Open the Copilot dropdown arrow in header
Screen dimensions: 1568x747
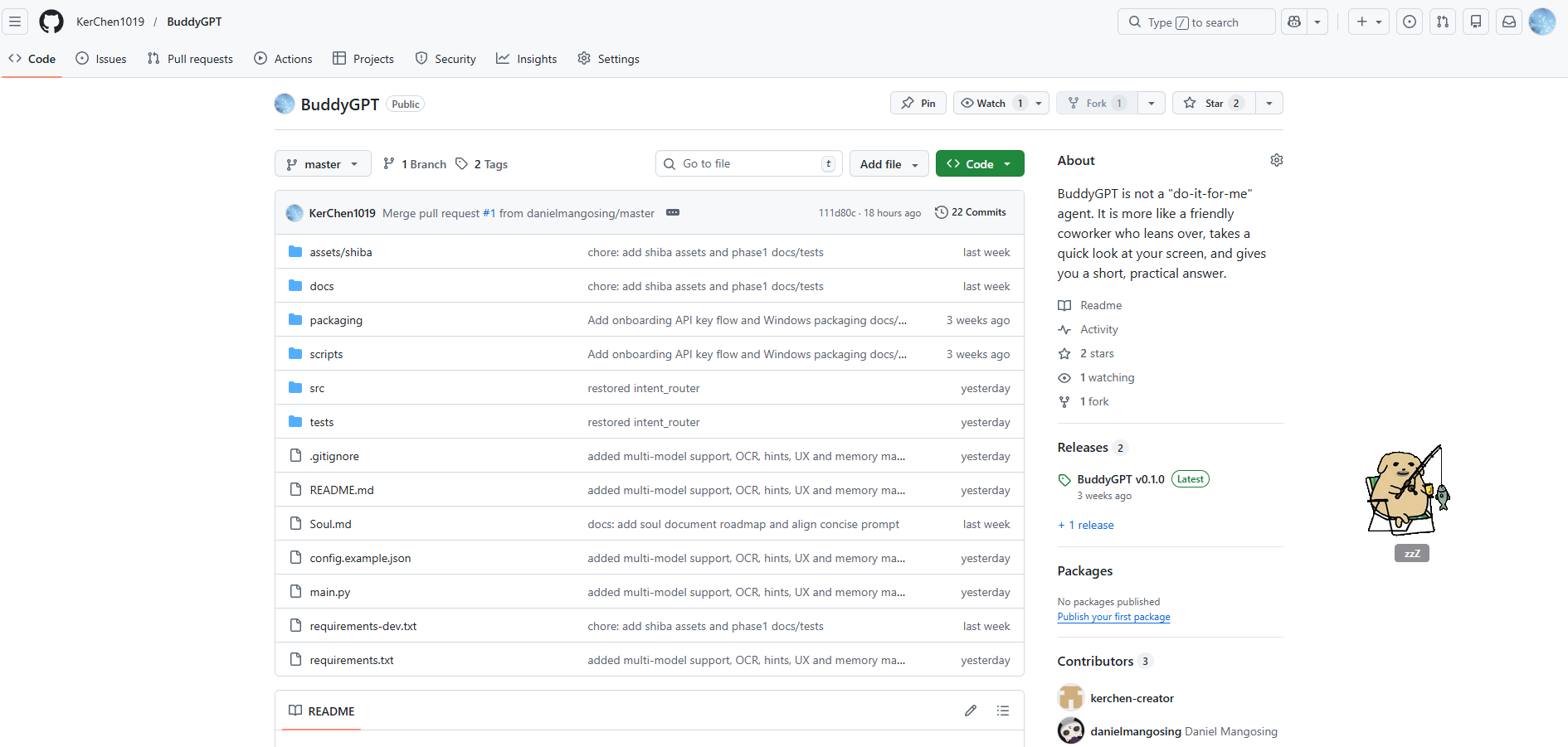pos(1317,22)
